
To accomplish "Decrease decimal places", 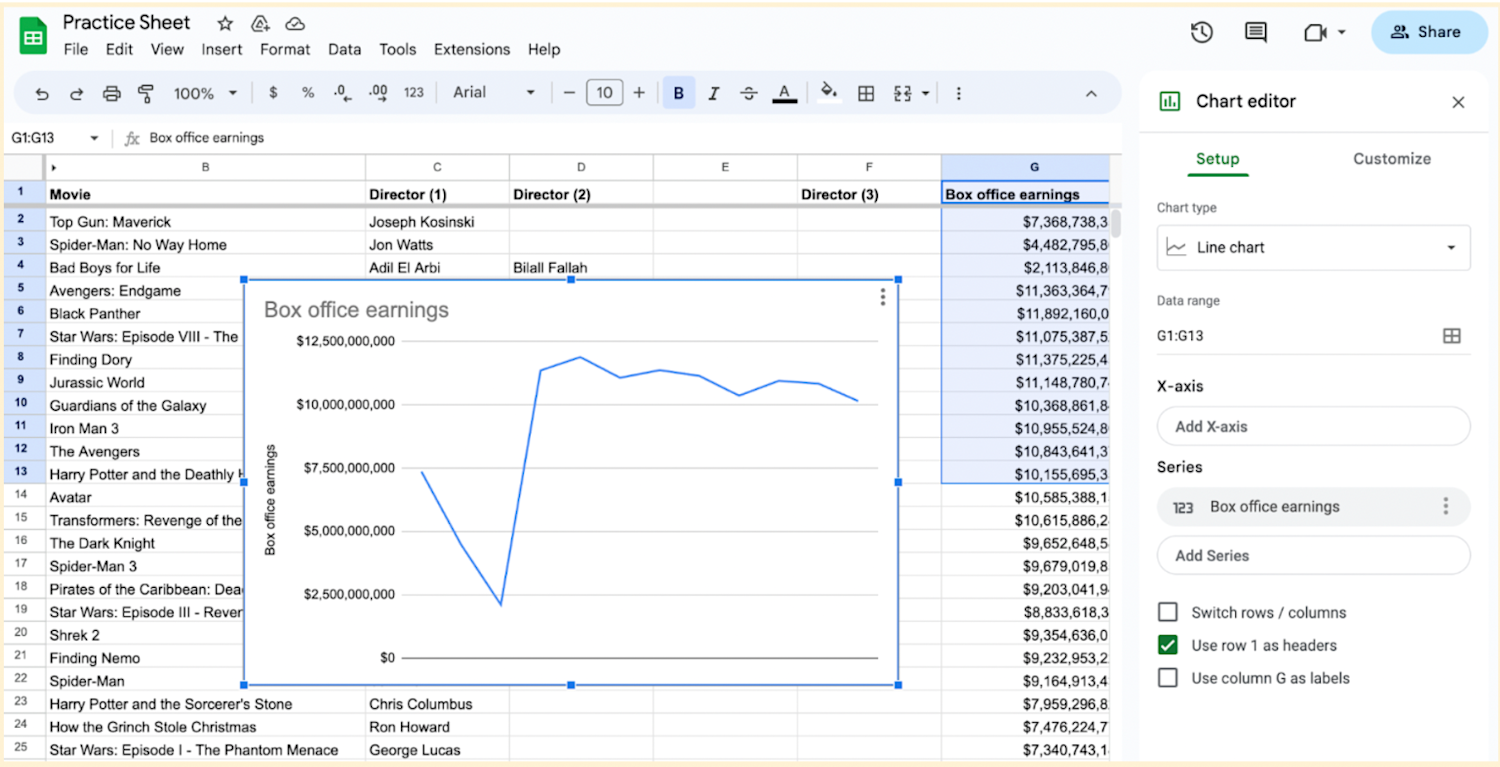I will [343, 93].
